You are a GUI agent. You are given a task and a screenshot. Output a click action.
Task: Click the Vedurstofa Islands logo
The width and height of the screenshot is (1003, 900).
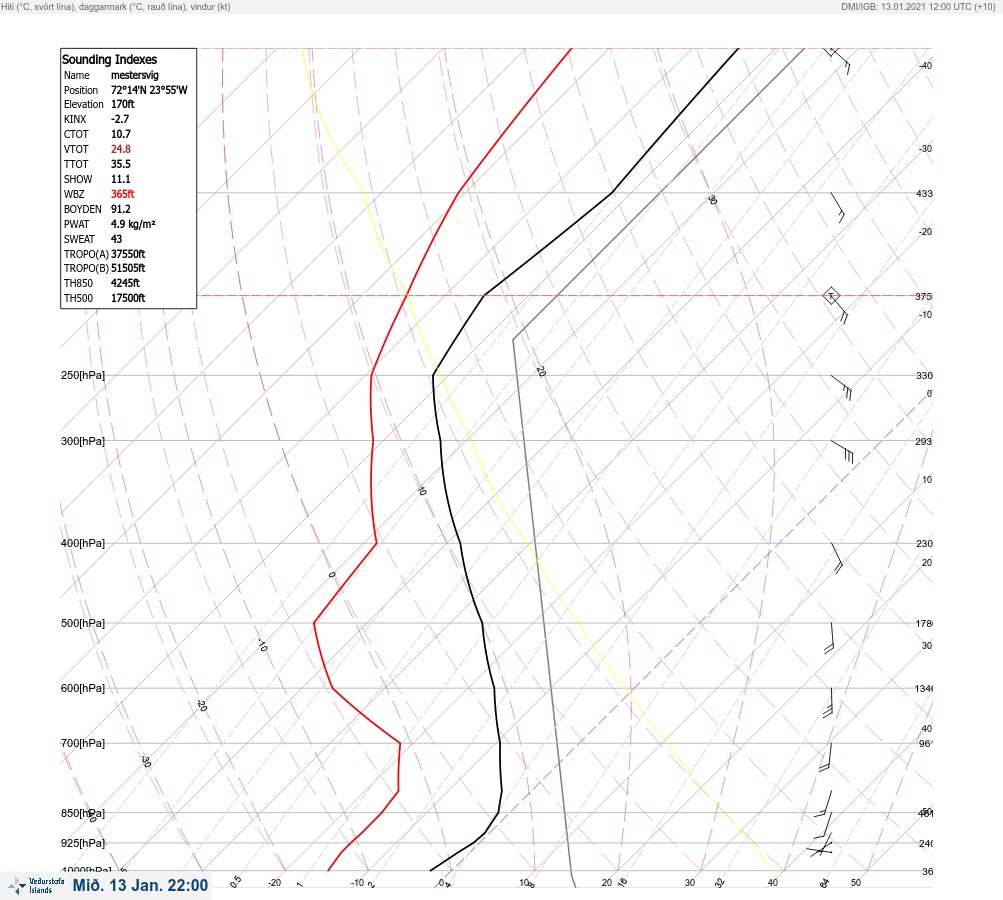click(36, 886)
